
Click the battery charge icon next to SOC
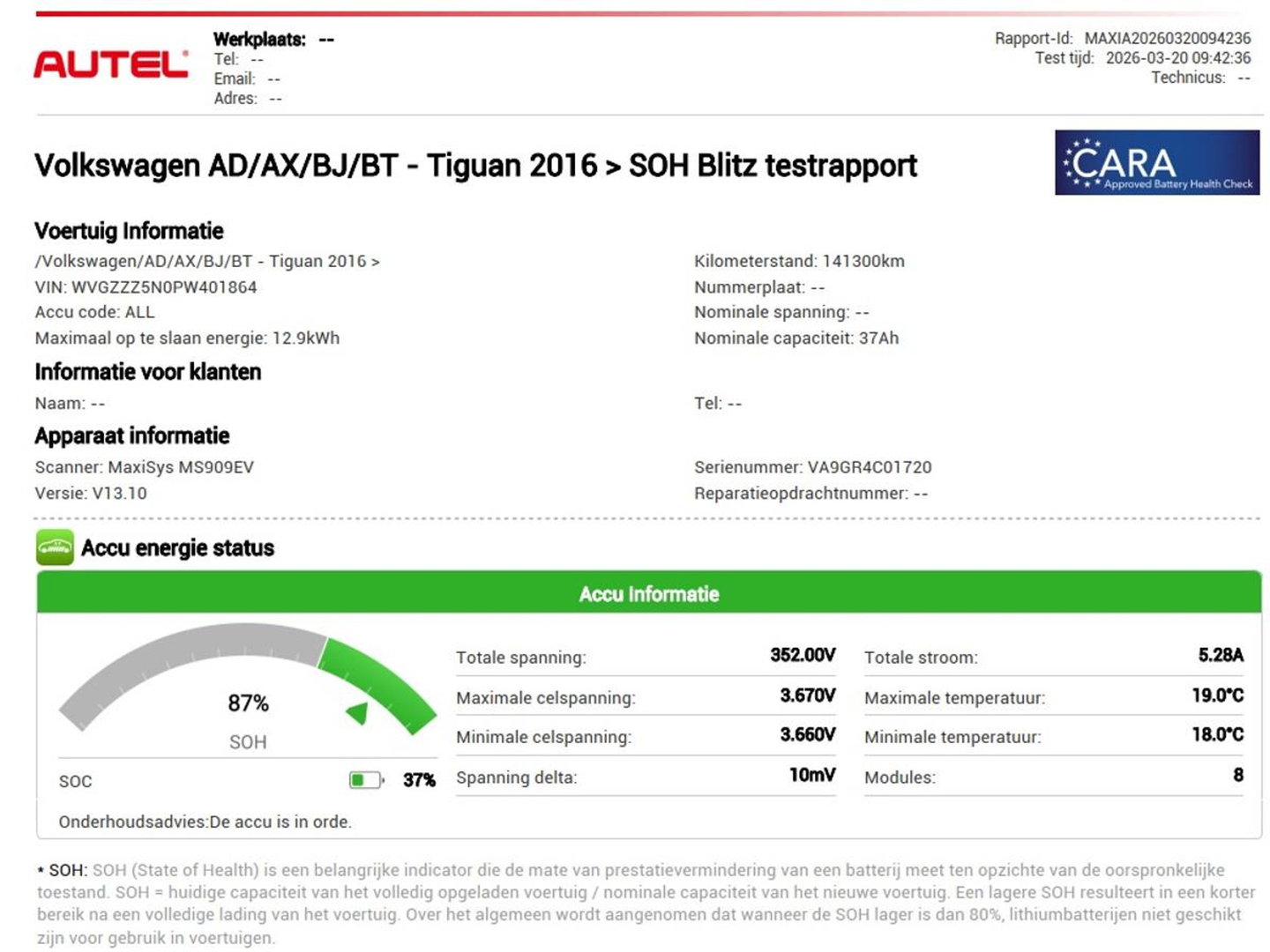pyautogui.click(x=366, y=778)
